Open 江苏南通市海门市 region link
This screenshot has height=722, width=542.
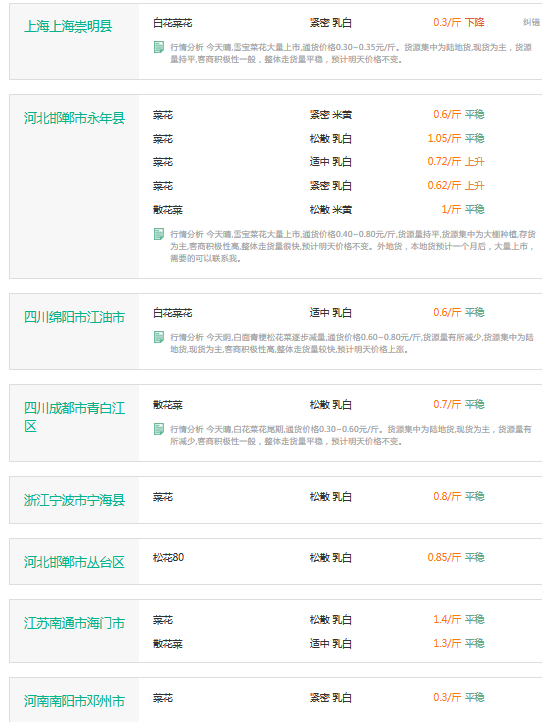[x=75, y=623]
